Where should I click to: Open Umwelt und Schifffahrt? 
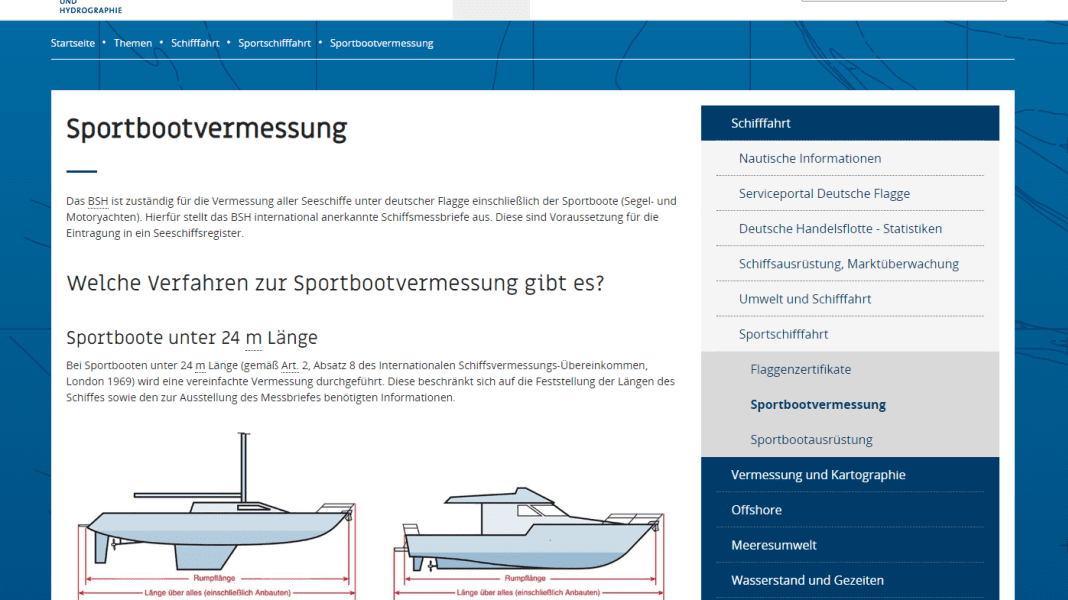[805, 299]
